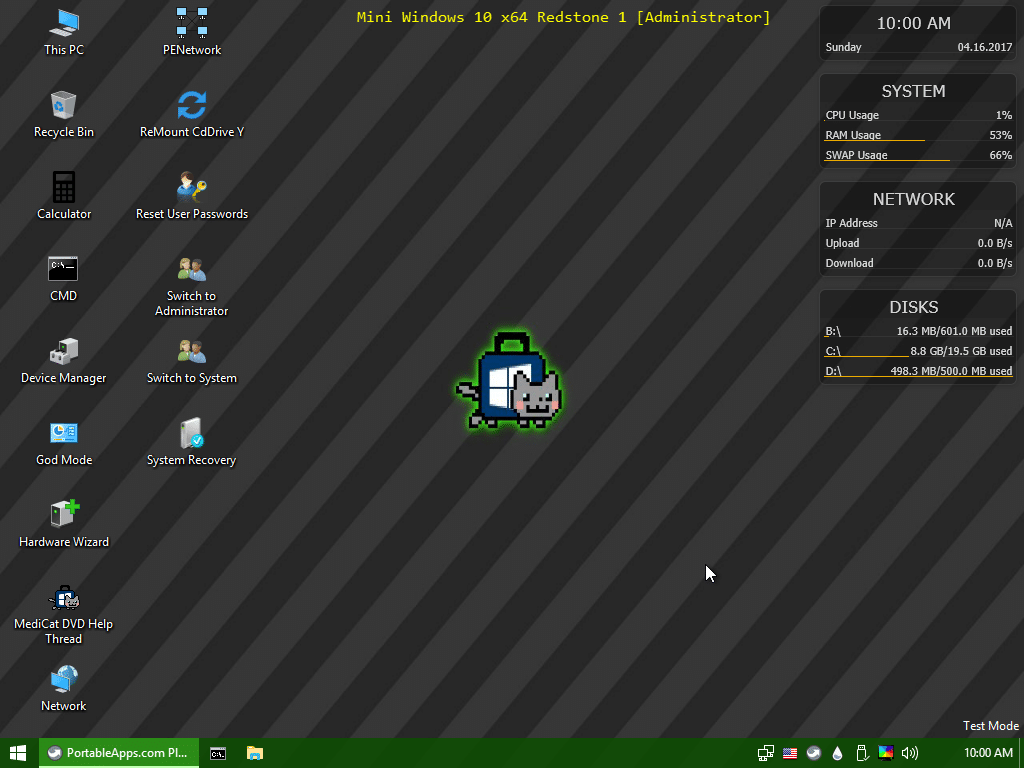Open the Windows Start menu
The width and height of the screenshot is (1024, 768).
click(x=18, y=753)
